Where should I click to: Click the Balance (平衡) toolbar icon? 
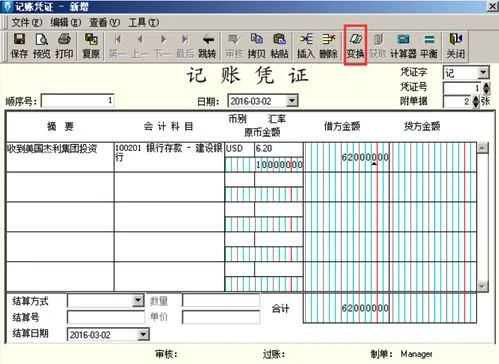429,46
